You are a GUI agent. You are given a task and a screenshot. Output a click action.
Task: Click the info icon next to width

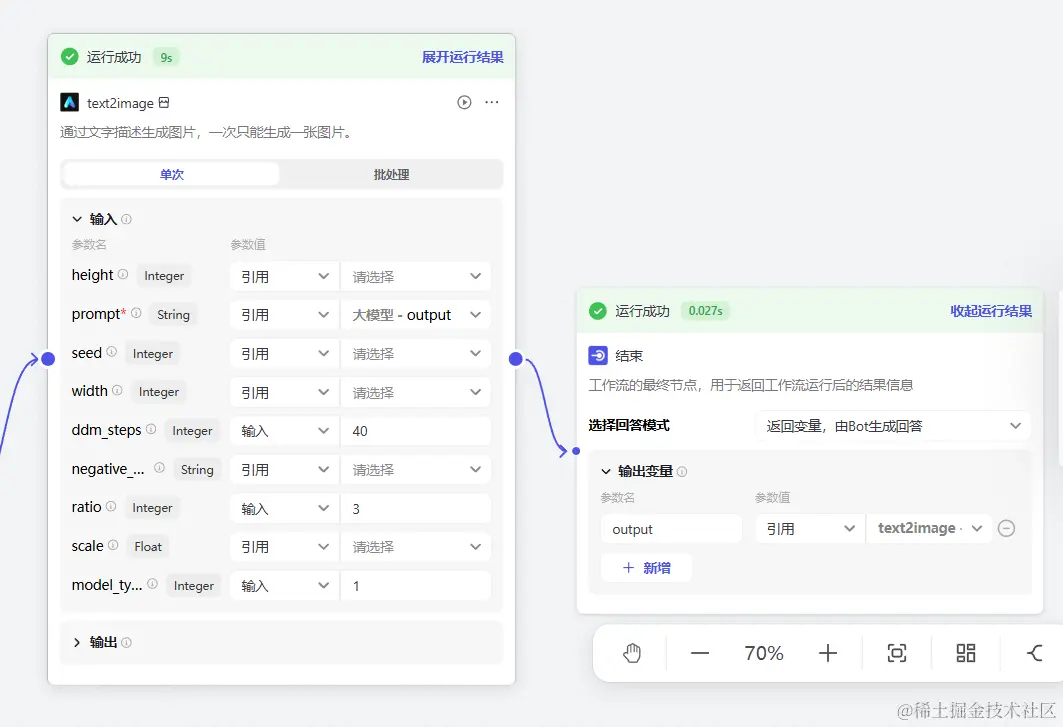point(117,391)
